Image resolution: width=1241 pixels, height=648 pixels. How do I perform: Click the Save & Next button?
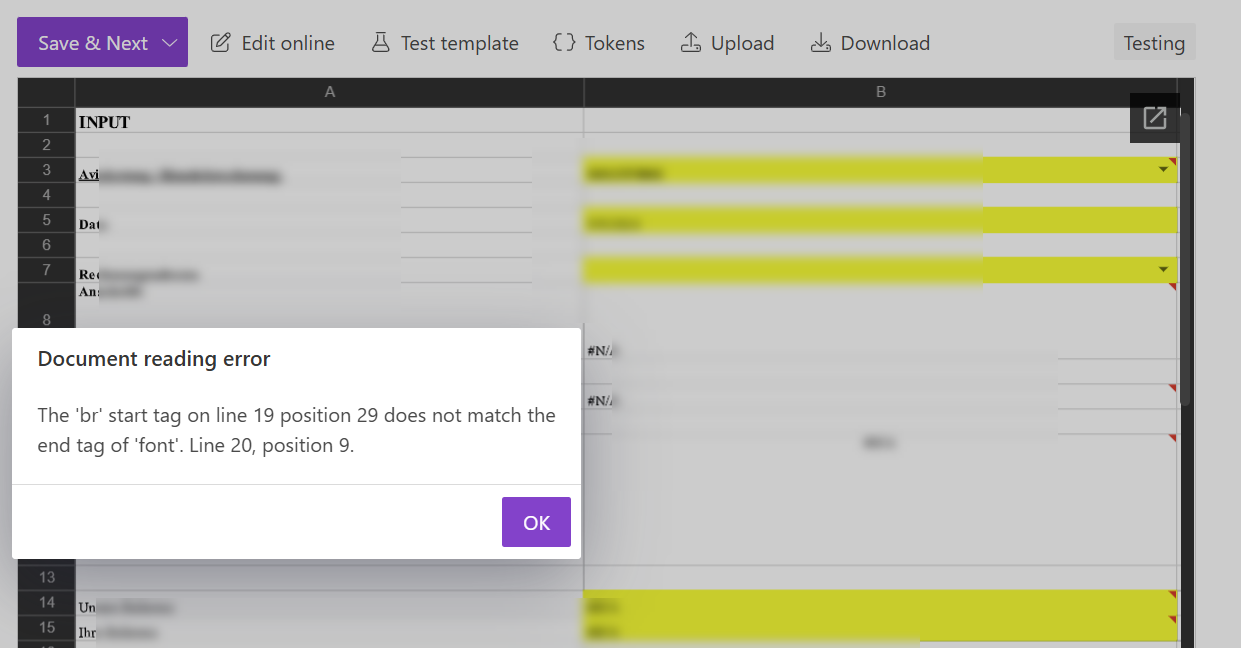[92, 43]
